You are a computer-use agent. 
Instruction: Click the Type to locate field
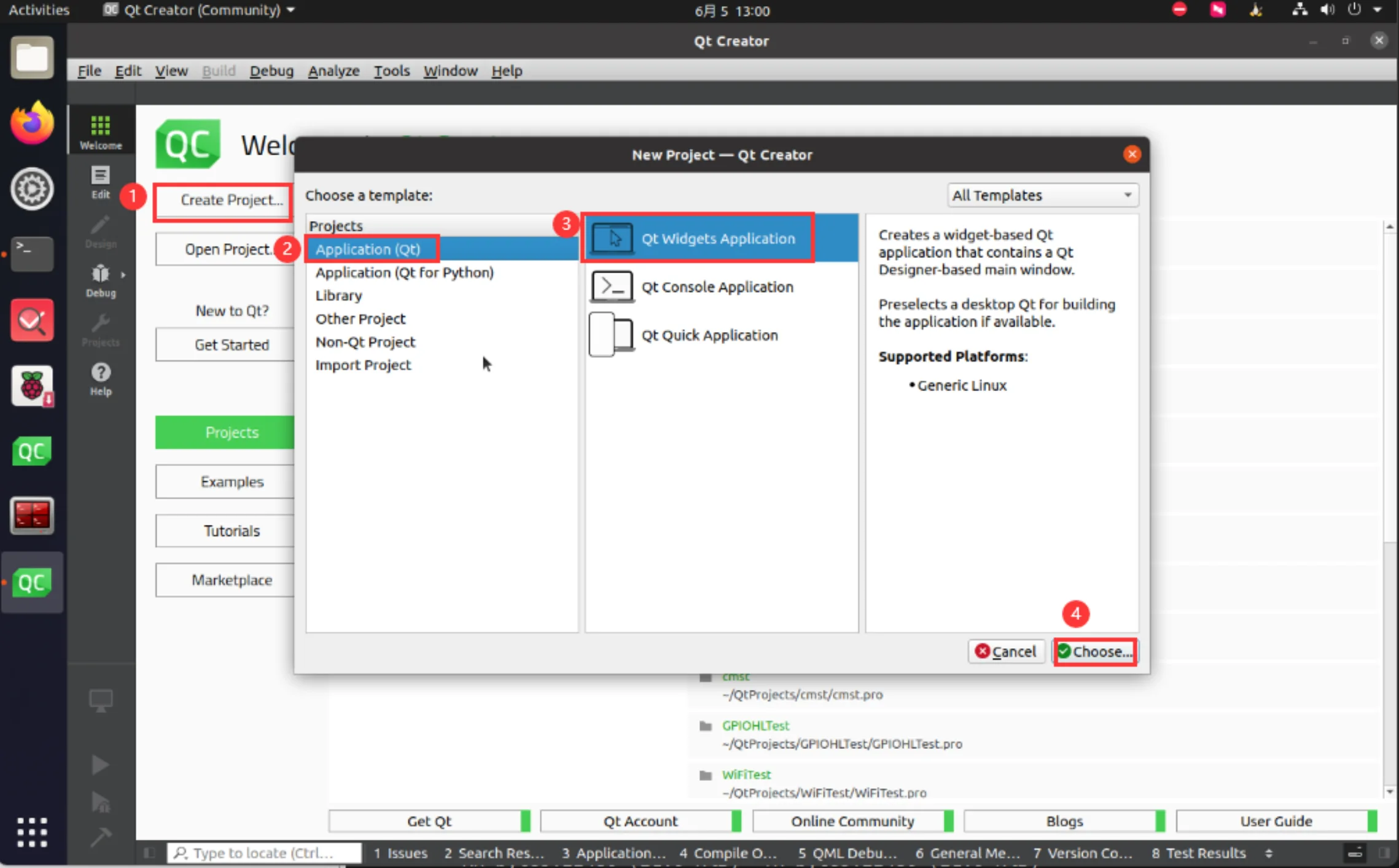264,853
